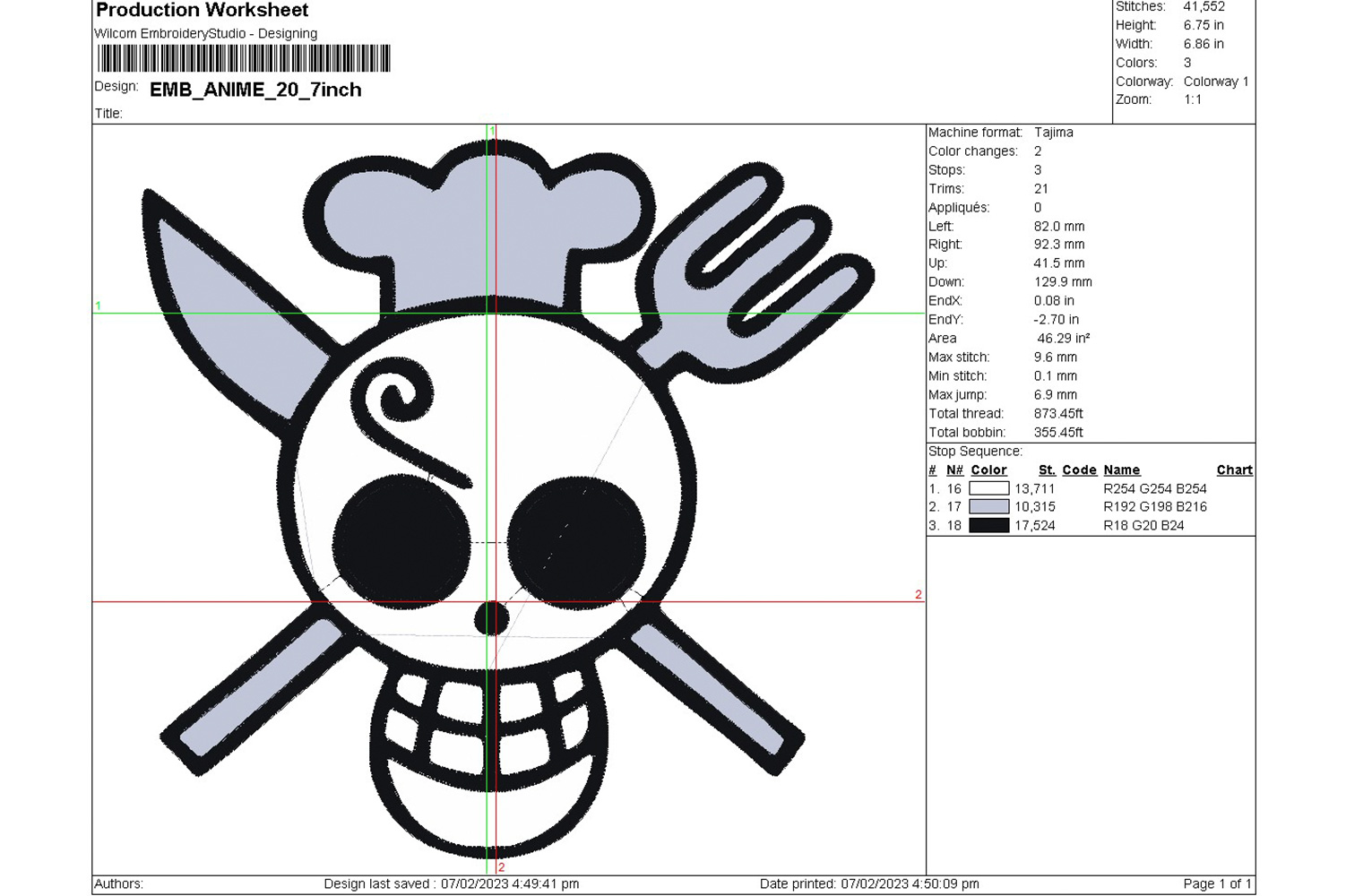
Task: Click the skull's left black eye
Action: (x=401, y=541)
